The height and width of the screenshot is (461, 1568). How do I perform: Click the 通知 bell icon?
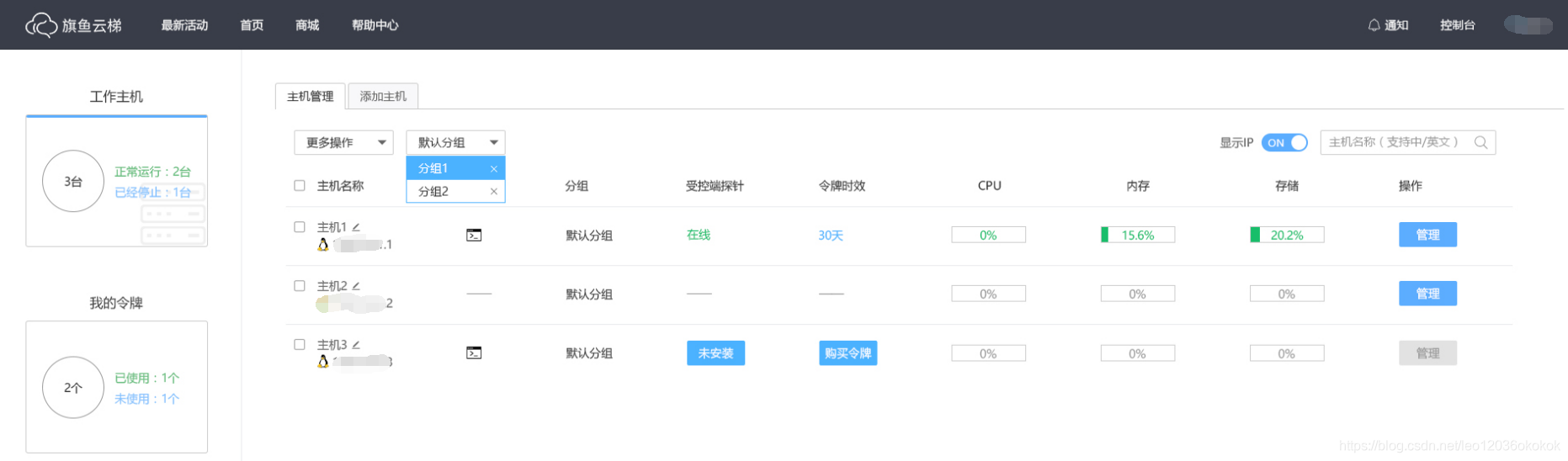[x=1374, y=25]
